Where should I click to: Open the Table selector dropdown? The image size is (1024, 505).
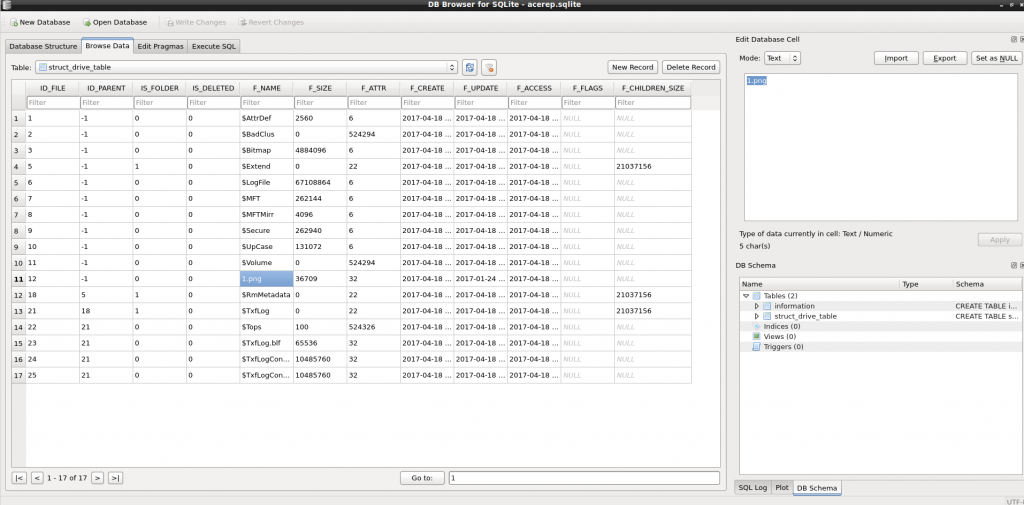point(451,67)
